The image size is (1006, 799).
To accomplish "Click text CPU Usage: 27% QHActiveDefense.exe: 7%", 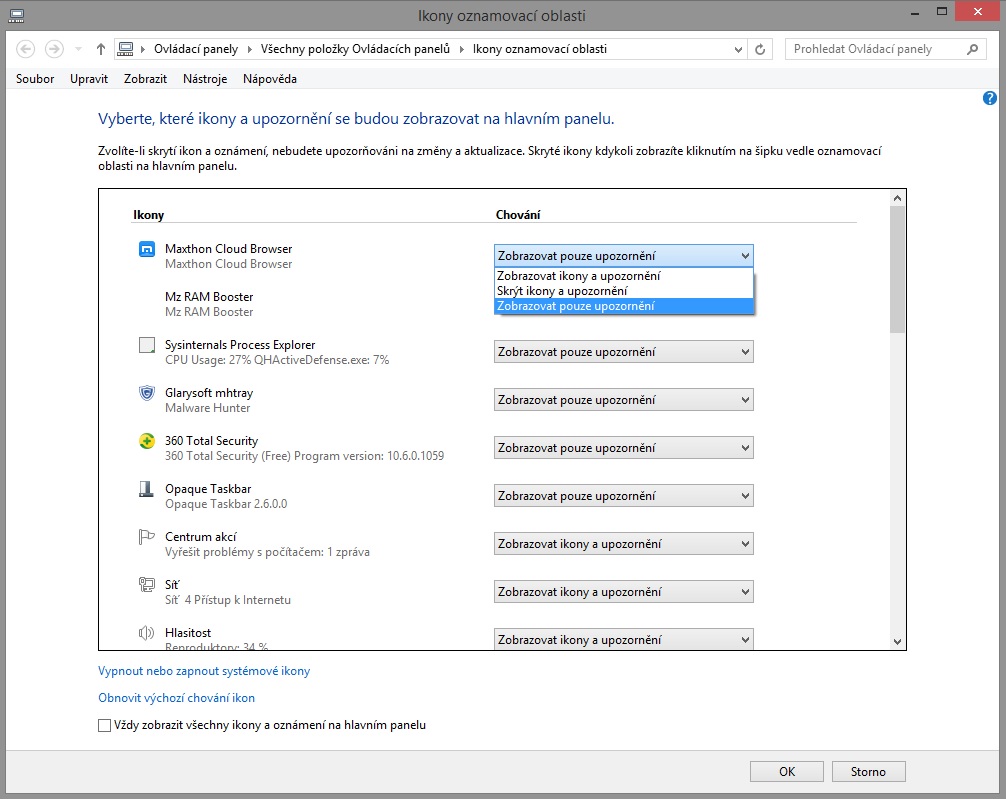I will click(277, 360).
